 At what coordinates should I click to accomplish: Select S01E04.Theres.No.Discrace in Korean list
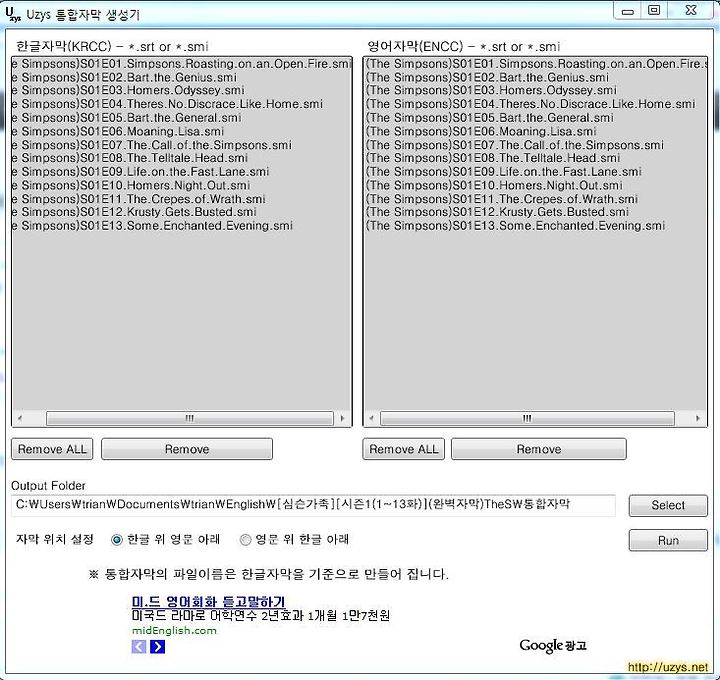182,104
